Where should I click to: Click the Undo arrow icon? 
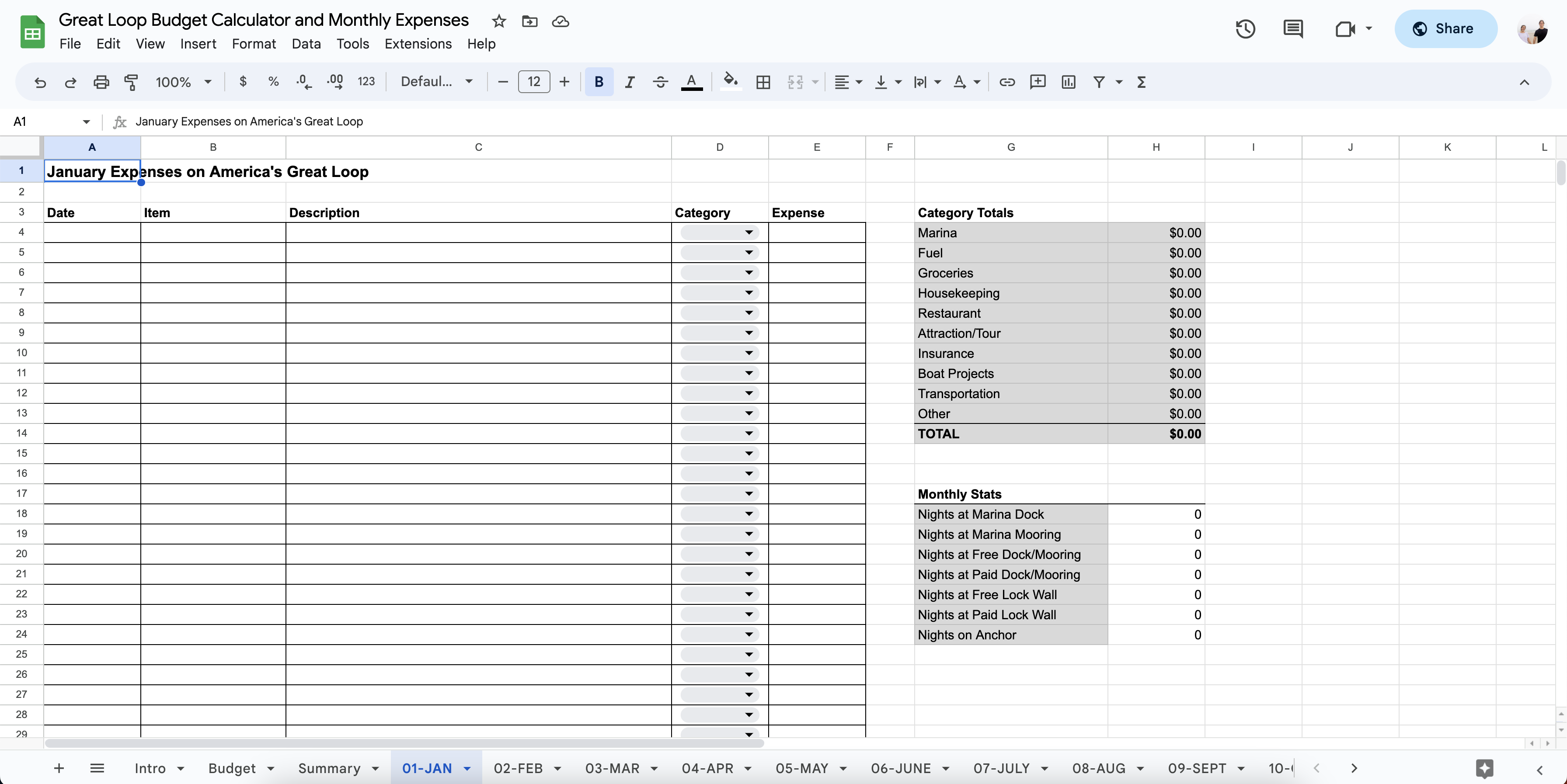tap(40, 82)
